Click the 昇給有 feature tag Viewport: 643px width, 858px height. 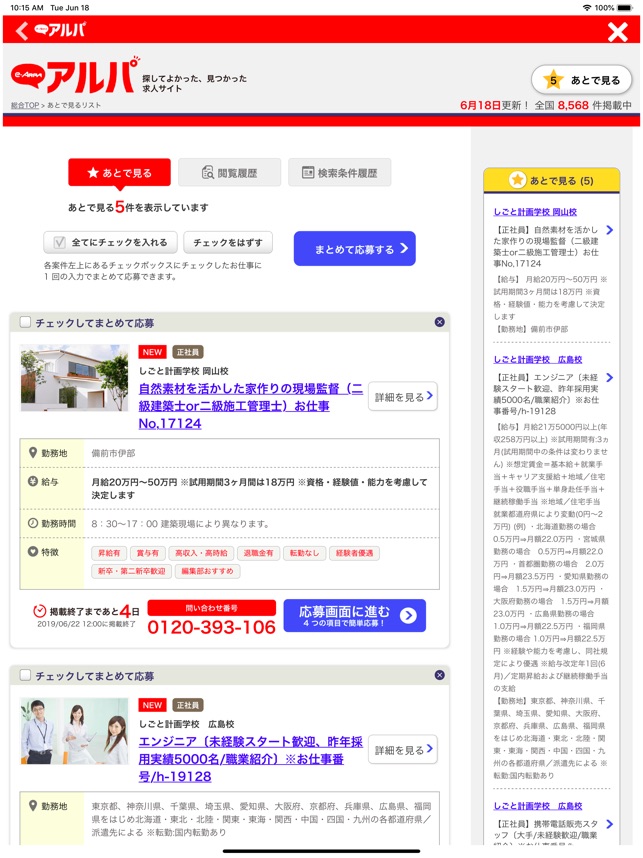tap(109, 553)
